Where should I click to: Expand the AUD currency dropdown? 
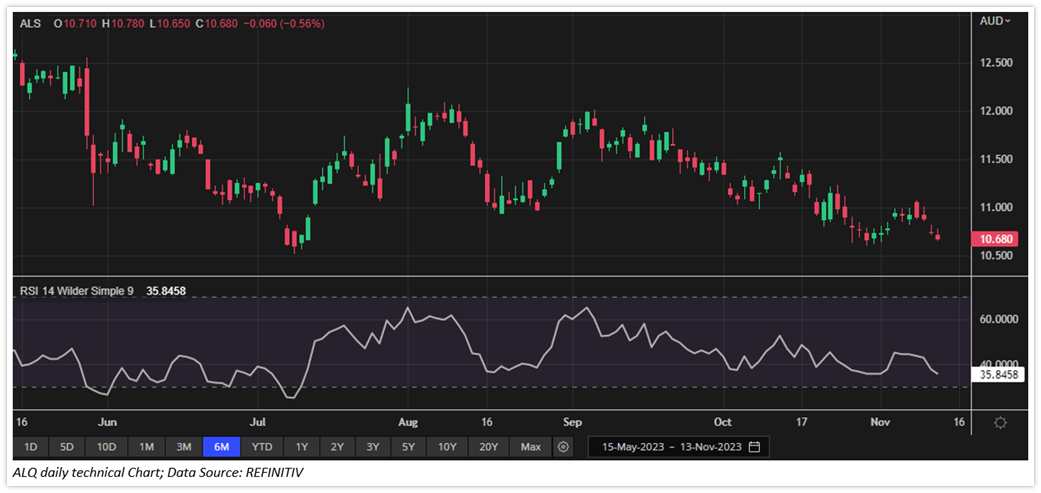pos(995,21)
